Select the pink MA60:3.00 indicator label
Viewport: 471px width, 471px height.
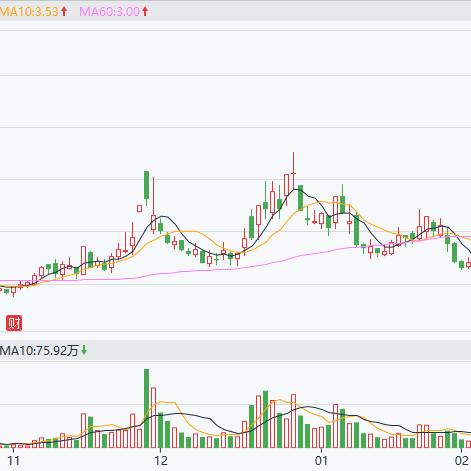tap(110, 11)
